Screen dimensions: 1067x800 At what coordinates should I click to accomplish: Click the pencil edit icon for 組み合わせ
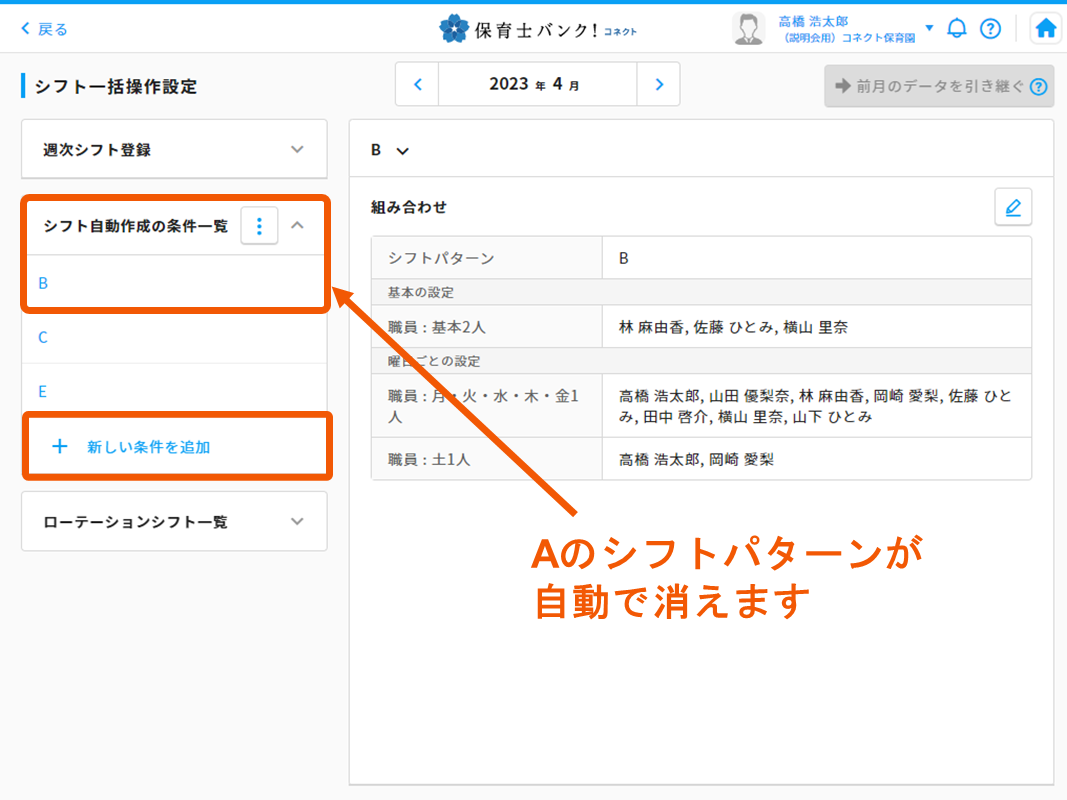pos(1013,207)
